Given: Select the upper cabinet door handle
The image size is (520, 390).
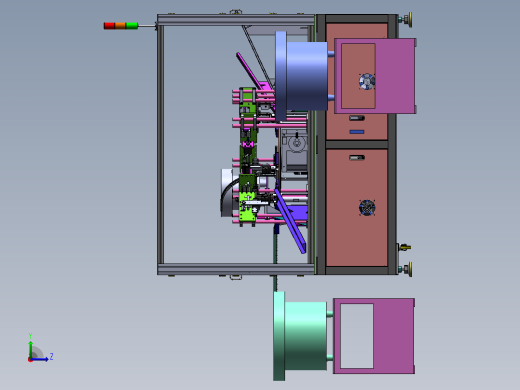Looking at the screenshot, I should (357, 118).
